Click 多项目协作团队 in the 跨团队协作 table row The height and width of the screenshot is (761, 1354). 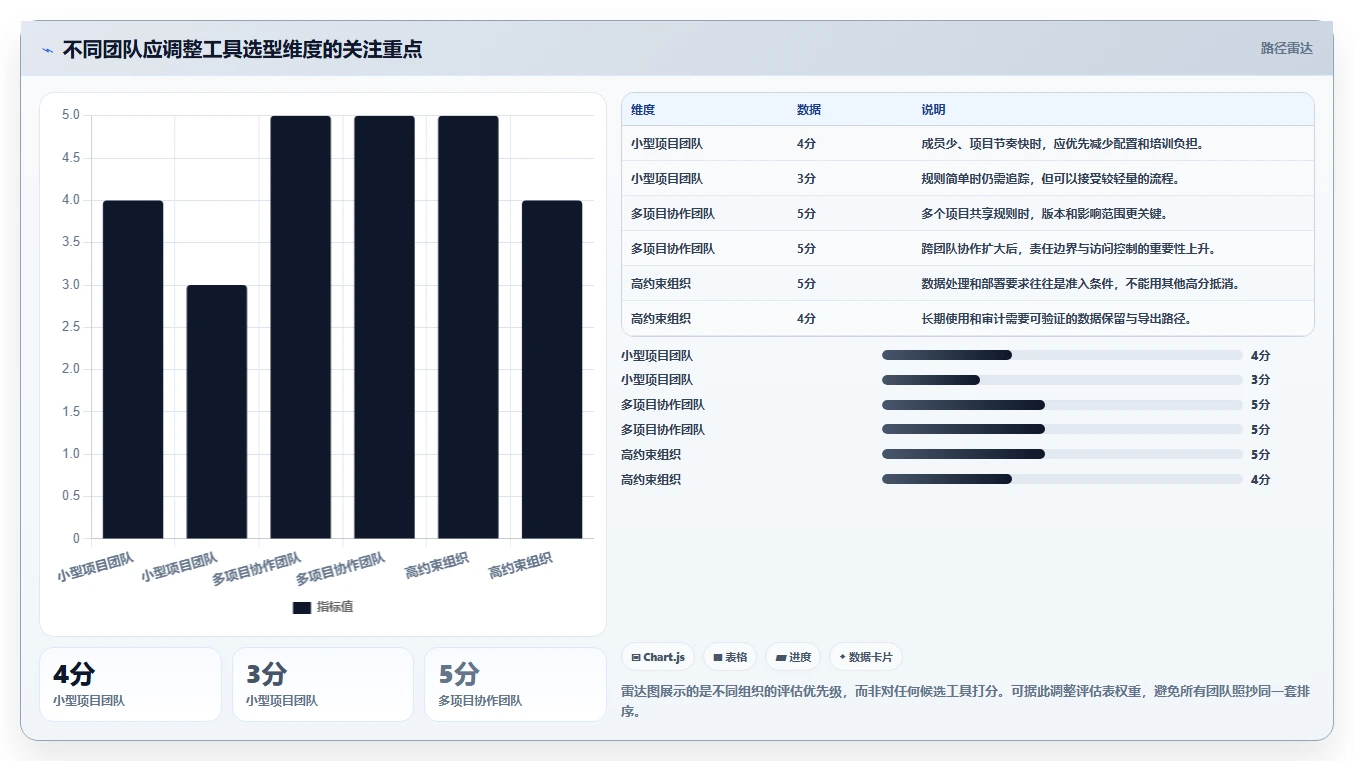click(x=673, y=249)
